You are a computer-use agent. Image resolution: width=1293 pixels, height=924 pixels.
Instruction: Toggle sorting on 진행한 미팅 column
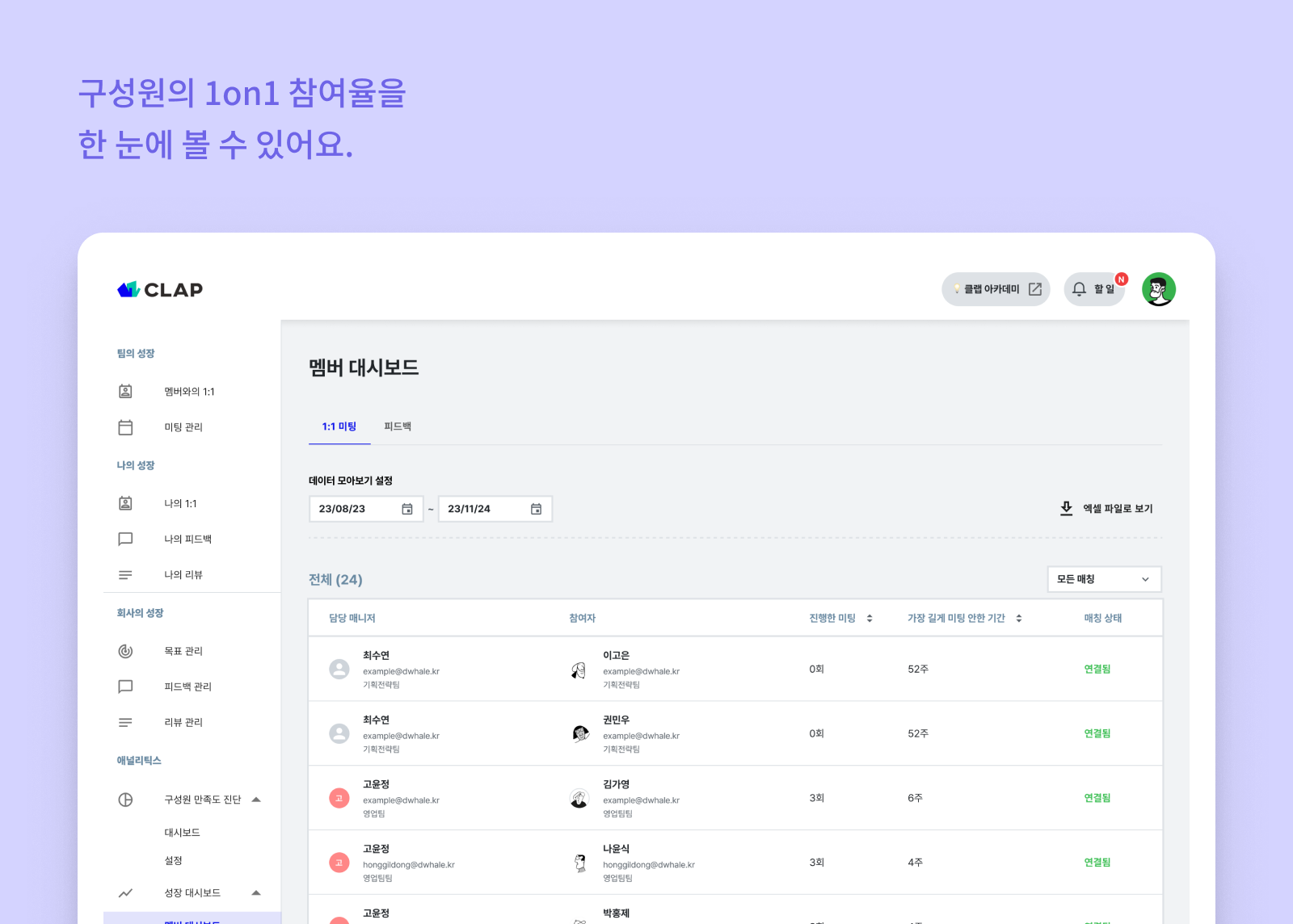tap(870, 618)
